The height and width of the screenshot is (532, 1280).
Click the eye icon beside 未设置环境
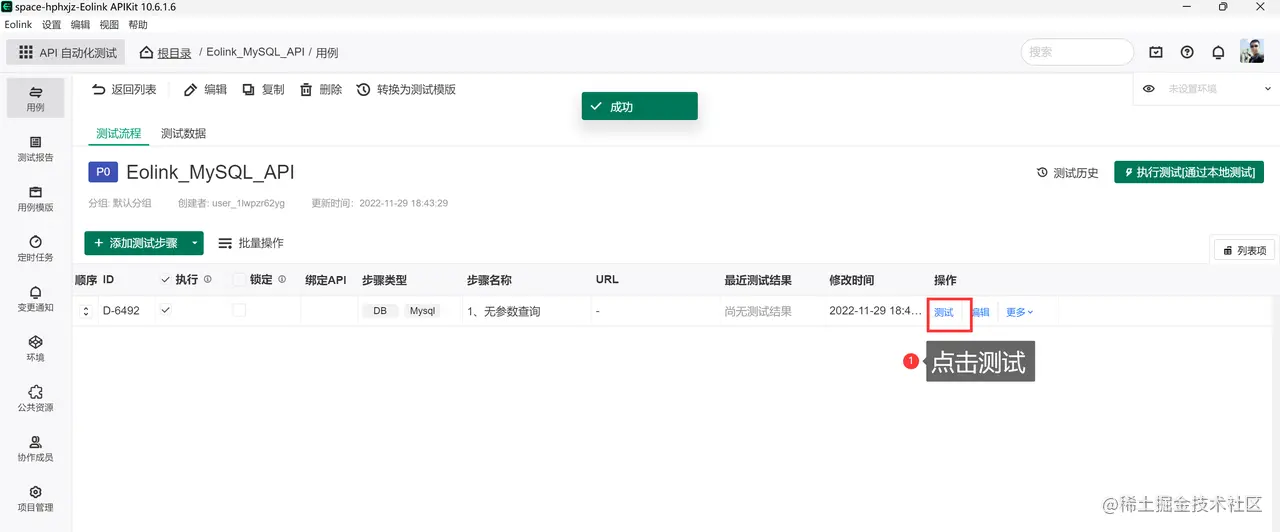click(1149, 89)
